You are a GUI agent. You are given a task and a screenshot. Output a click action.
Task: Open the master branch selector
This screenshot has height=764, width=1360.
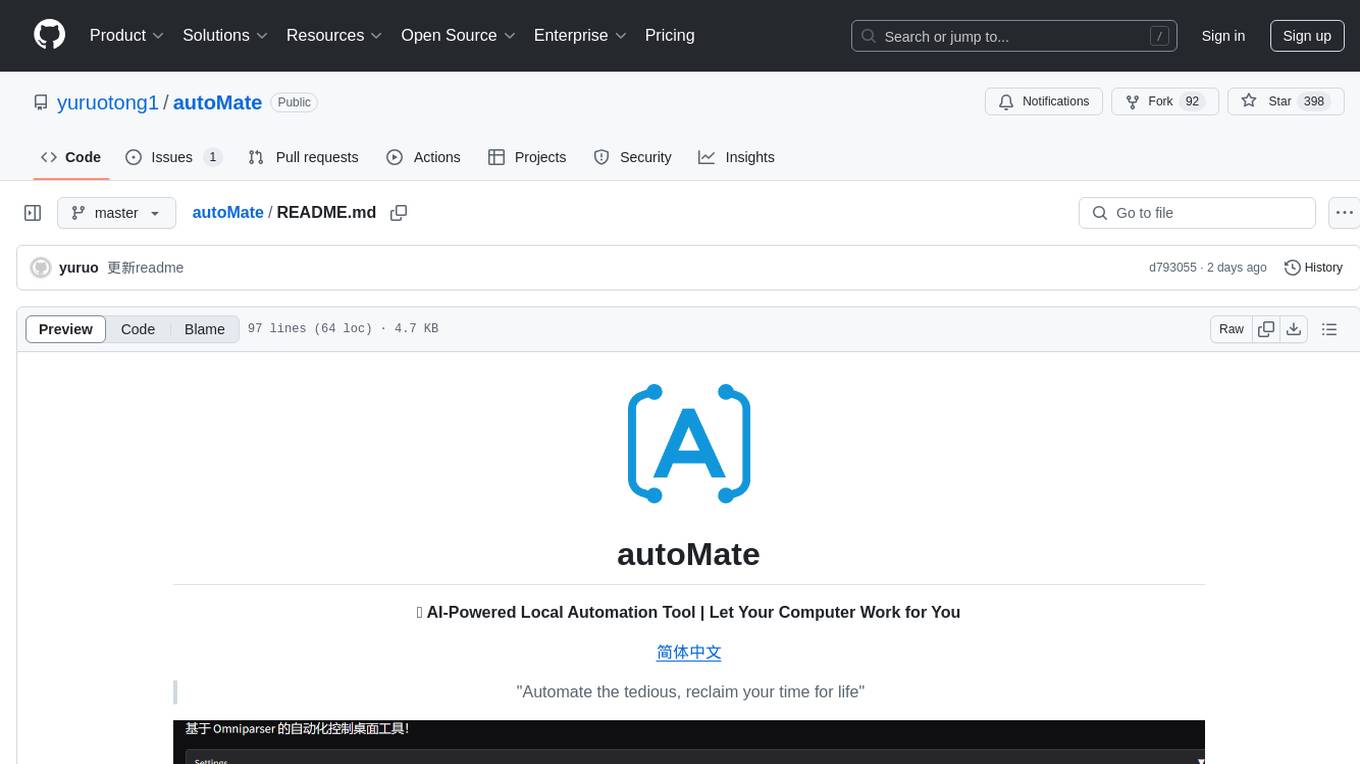tap(116, 213)
